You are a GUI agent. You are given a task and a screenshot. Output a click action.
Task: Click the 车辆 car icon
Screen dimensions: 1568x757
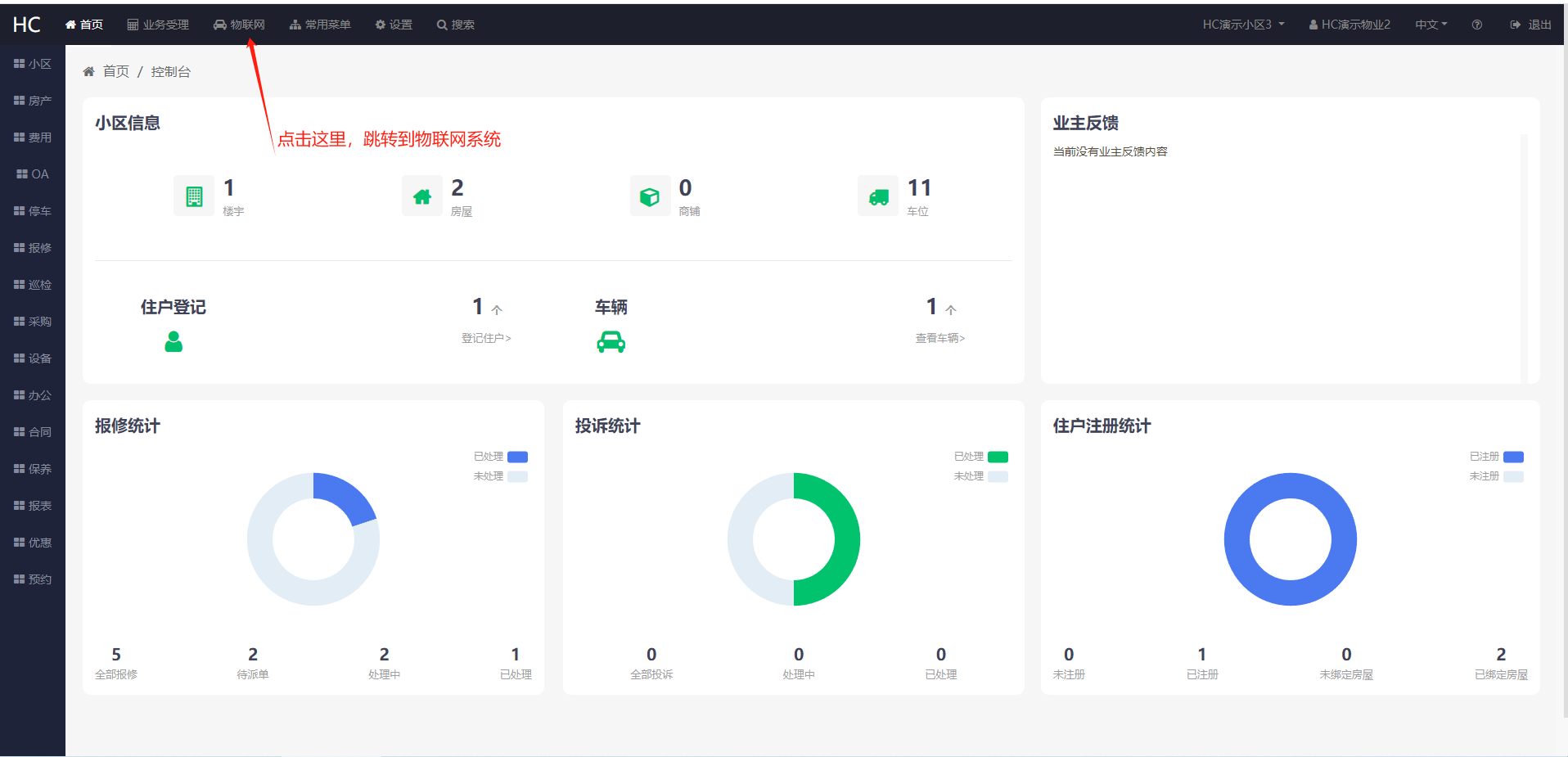point(611,341)
